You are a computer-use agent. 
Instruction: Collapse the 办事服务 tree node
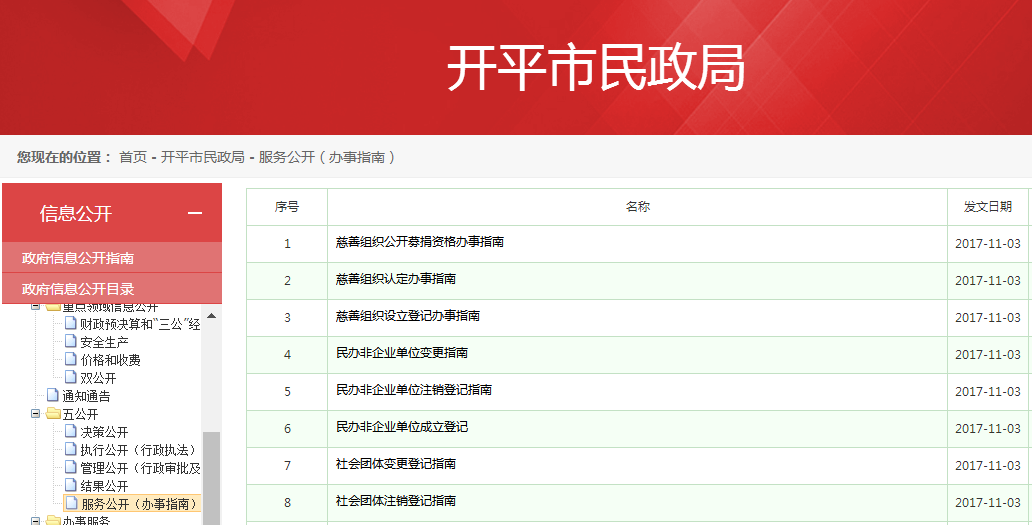(x=35, y=521)
